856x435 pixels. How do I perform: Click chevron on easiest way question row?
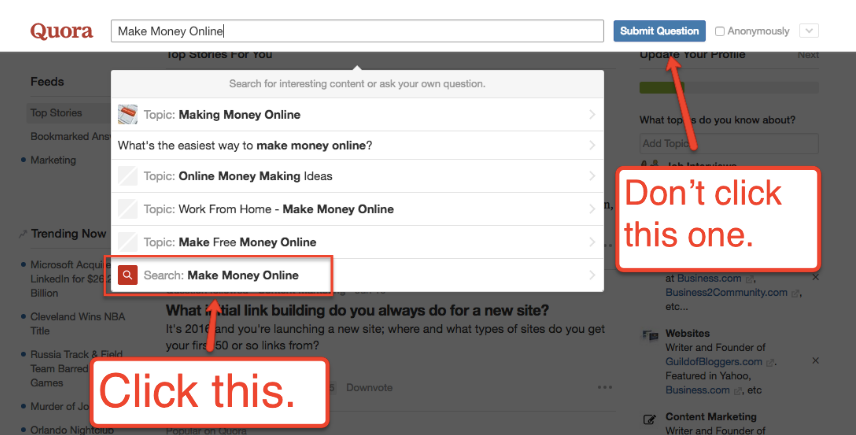592,146
